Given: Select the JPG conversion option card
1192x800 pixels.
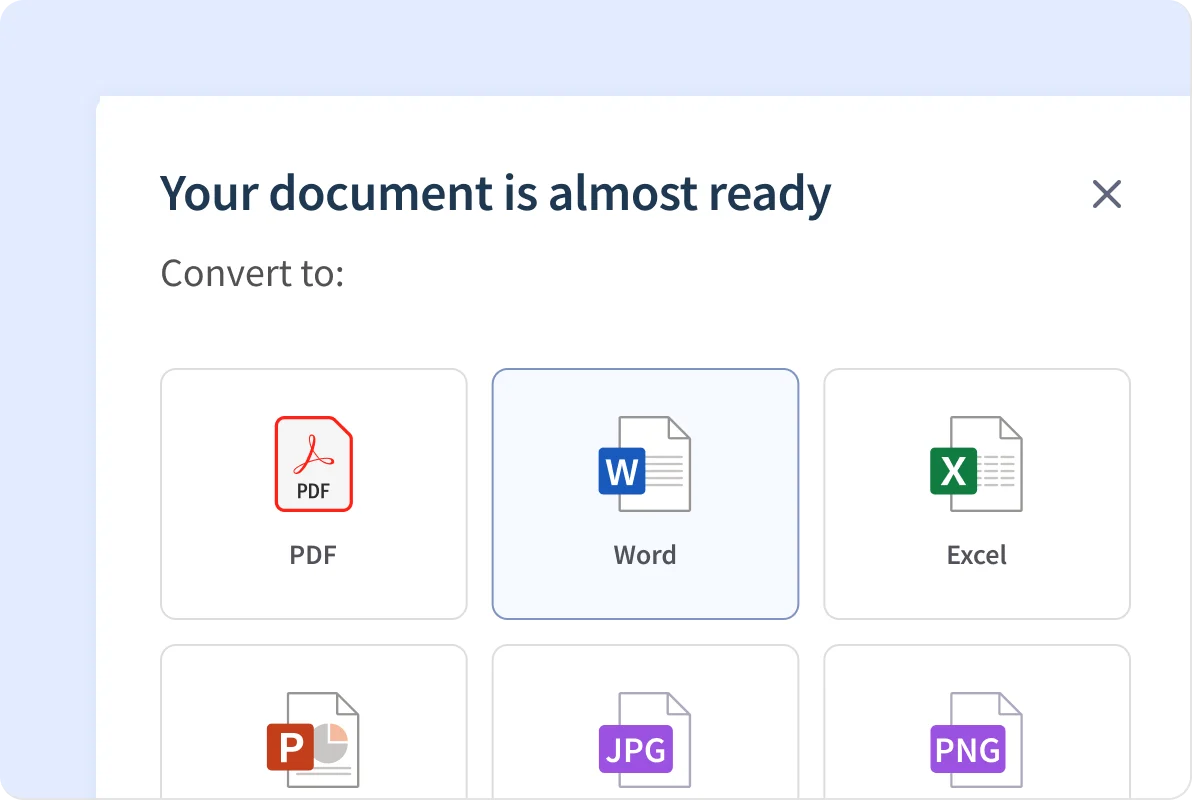Looking at the screenshot, I should (x=645, y=730).
